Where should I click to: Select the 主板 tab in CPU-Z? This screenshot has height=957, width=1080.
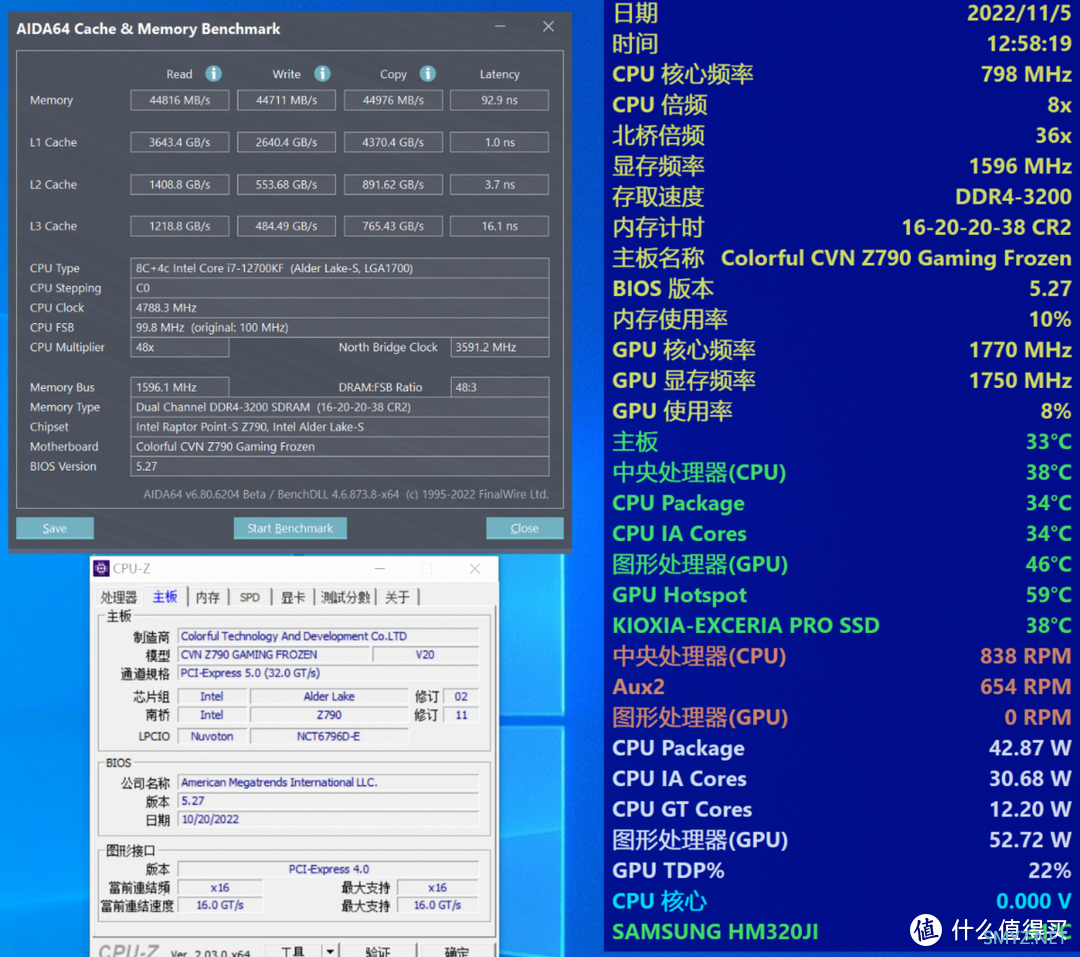coord(165,597)
